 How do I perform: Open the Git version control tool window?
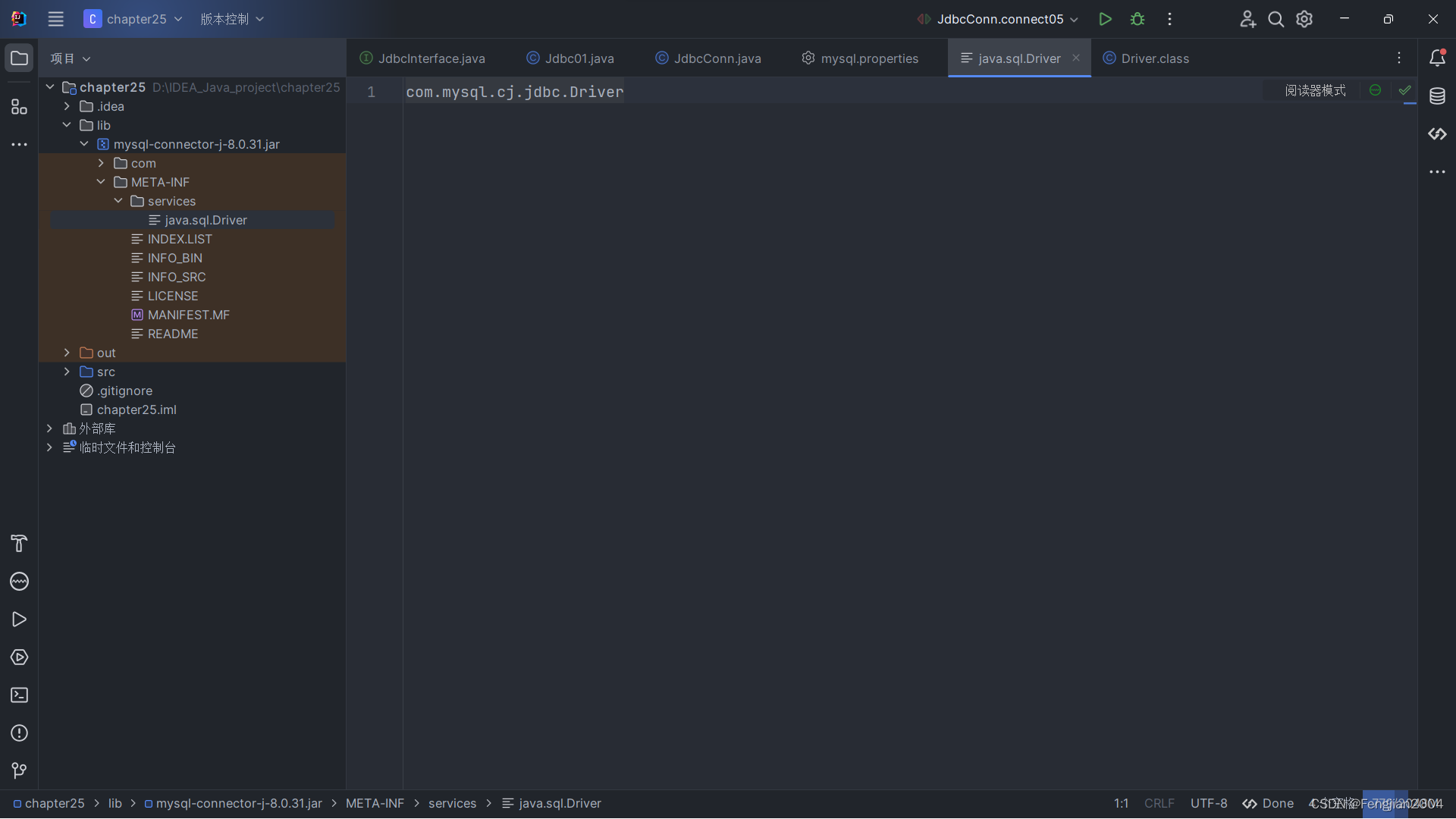(19, 771)
